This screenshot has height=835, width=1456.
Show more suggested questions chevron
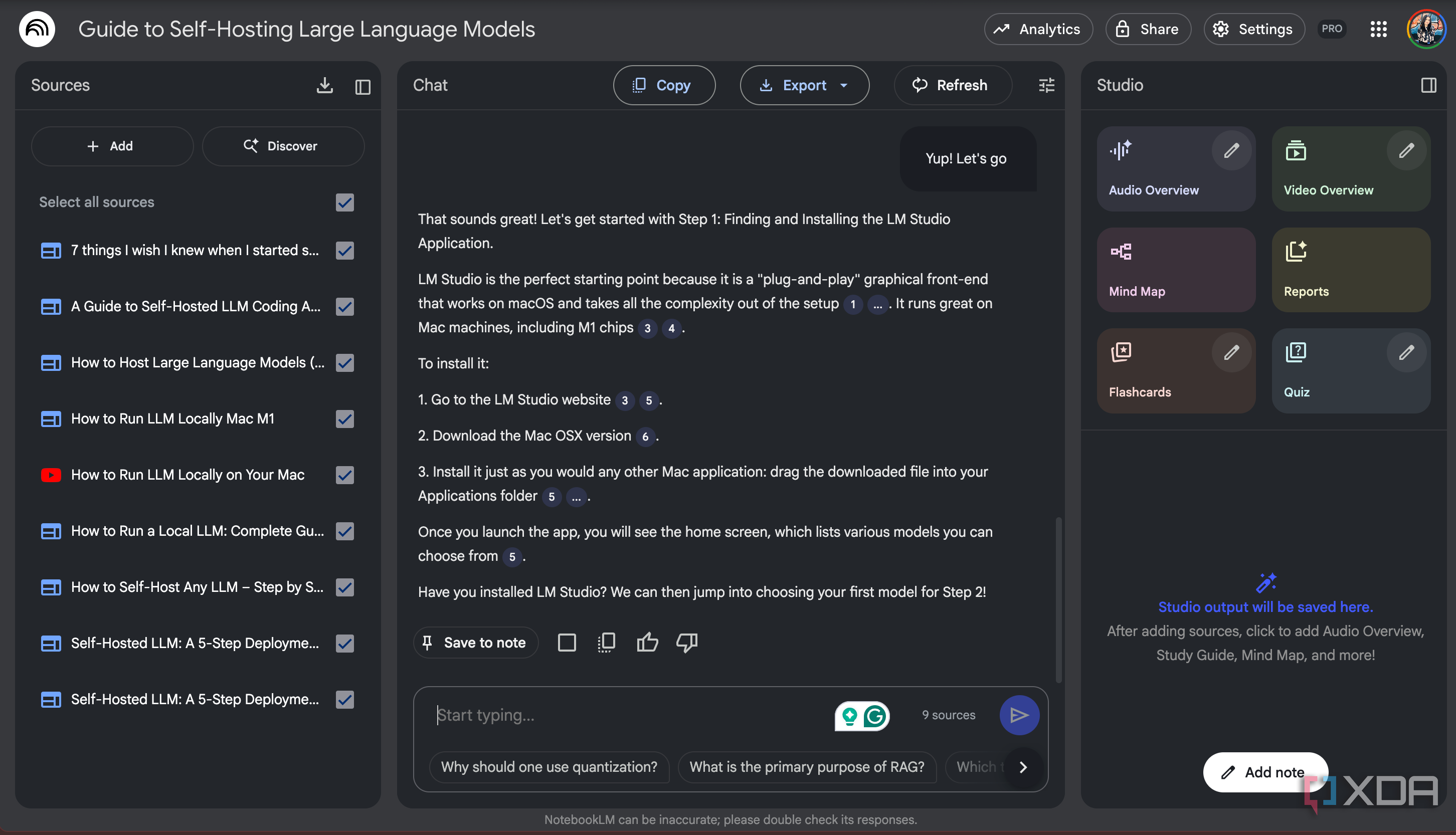coord(1023,767)
